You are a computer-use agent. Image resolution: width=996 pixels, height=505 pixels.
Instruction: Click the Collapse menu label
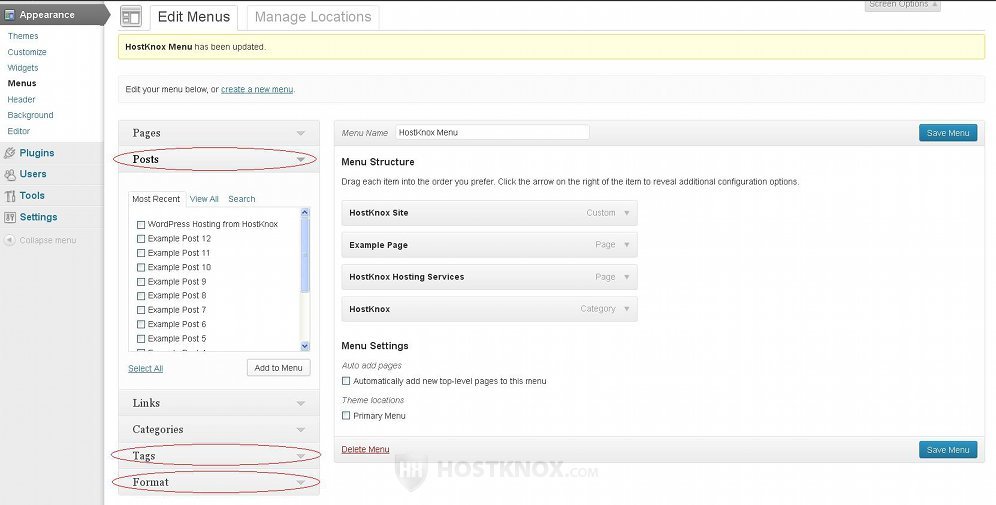pos(48,240)
